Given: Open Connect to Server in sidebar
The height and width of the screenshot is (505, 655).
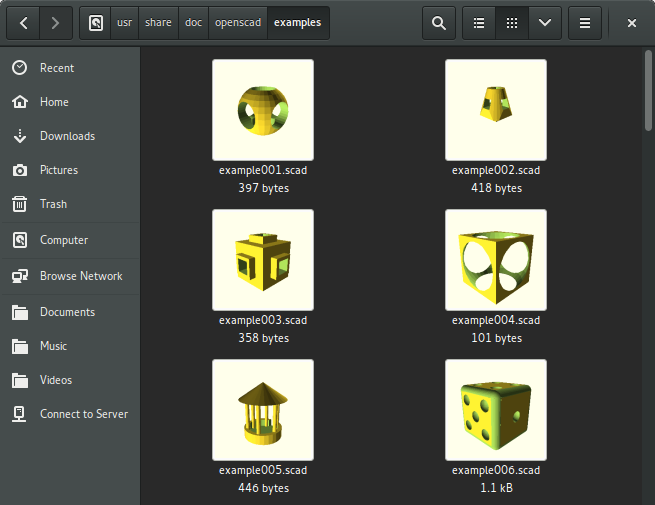Looking at the screenshot, I should click(70, 414).
